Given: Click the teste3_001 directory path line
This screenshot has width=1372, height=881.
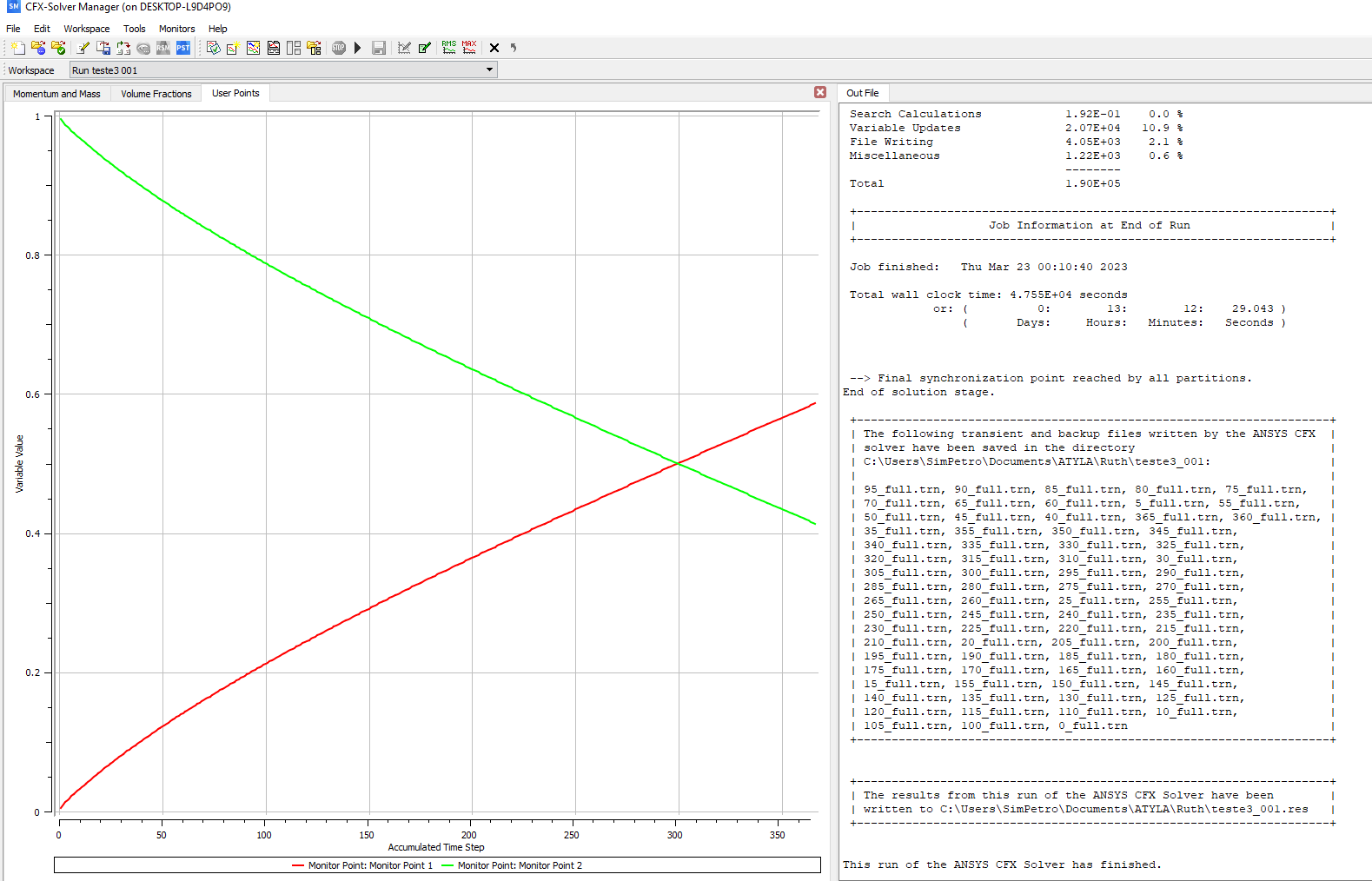Looking at the screenshot, I should pyautogui.click(x=1037, y=461).
